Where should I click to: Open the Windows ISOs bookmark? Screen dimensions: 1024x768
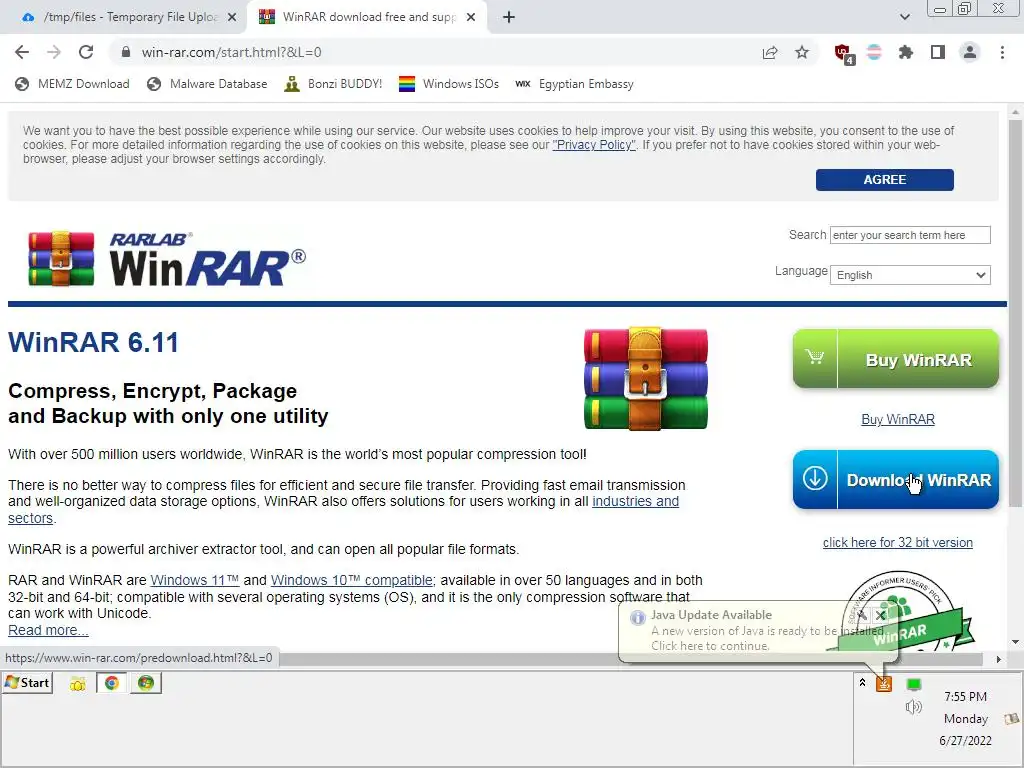(x=449, y=84)
